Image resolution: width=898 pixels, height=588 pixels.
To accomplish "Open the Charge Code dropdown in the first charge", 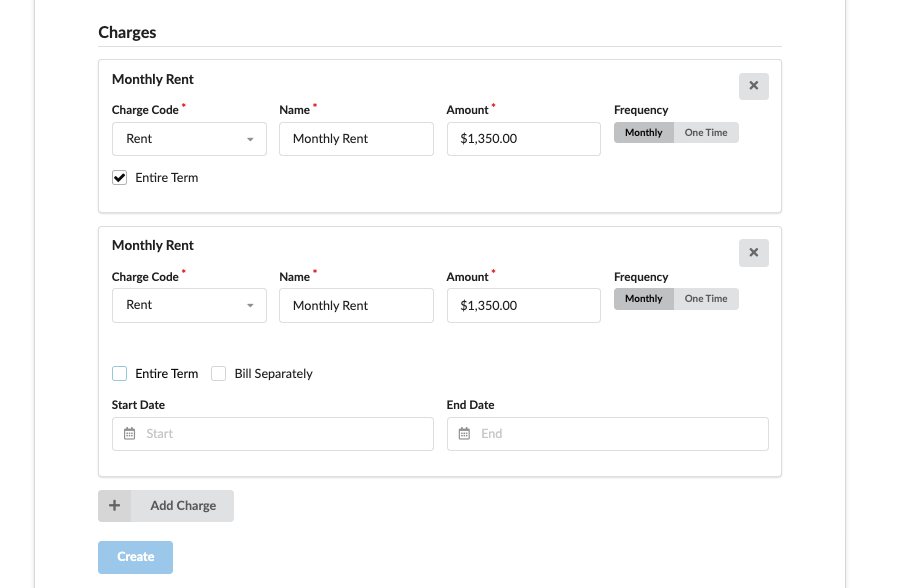I will [190, 139].
